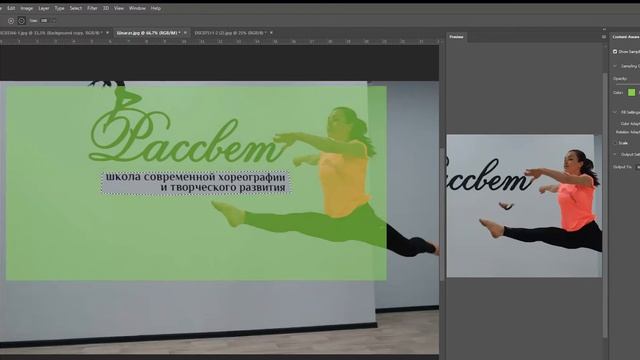
Task: Open the View menu
Action: point(119,8)
